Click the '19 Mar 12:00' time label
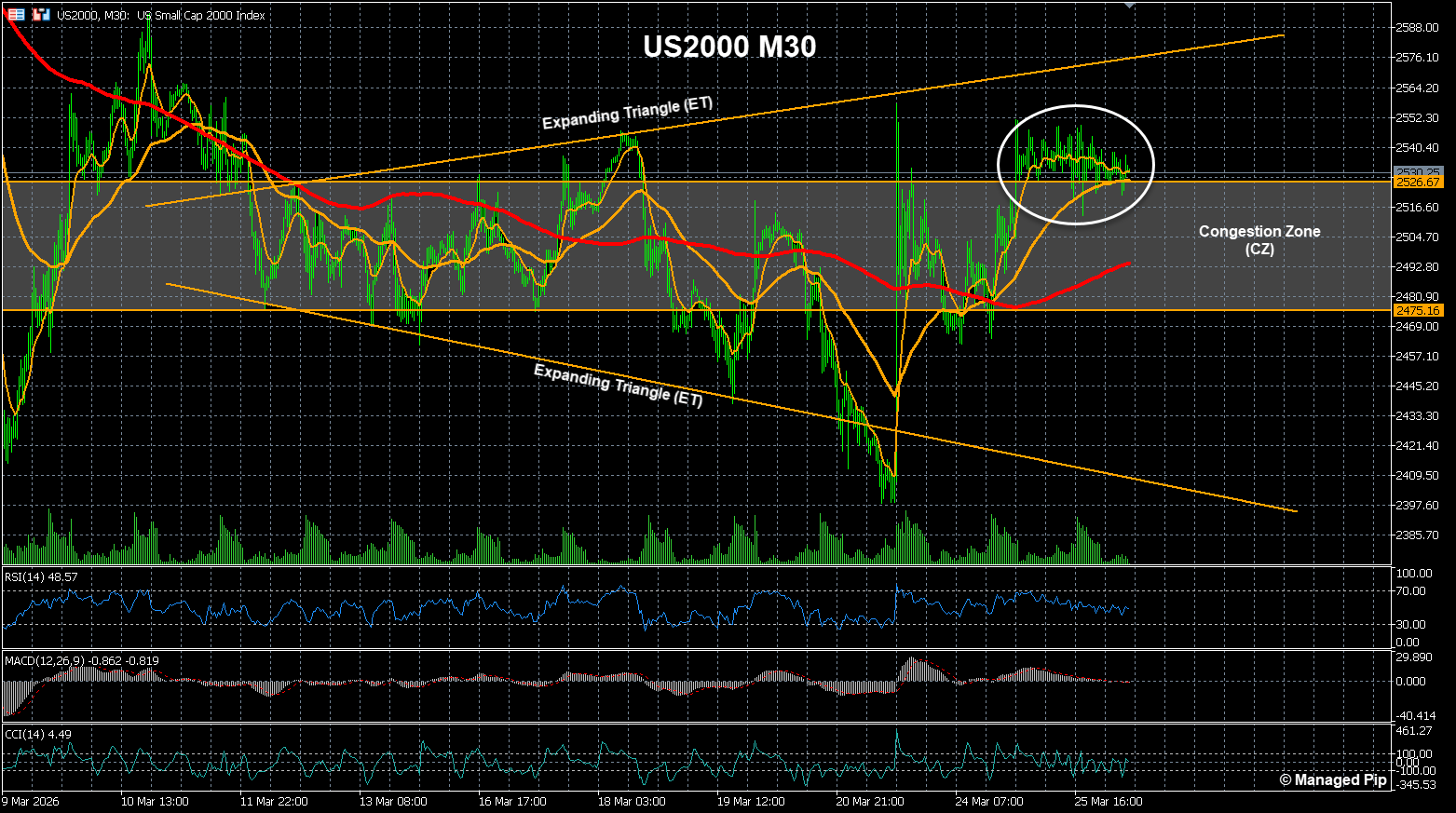Viewport: 1456px width, 813px height. point(751,802)
